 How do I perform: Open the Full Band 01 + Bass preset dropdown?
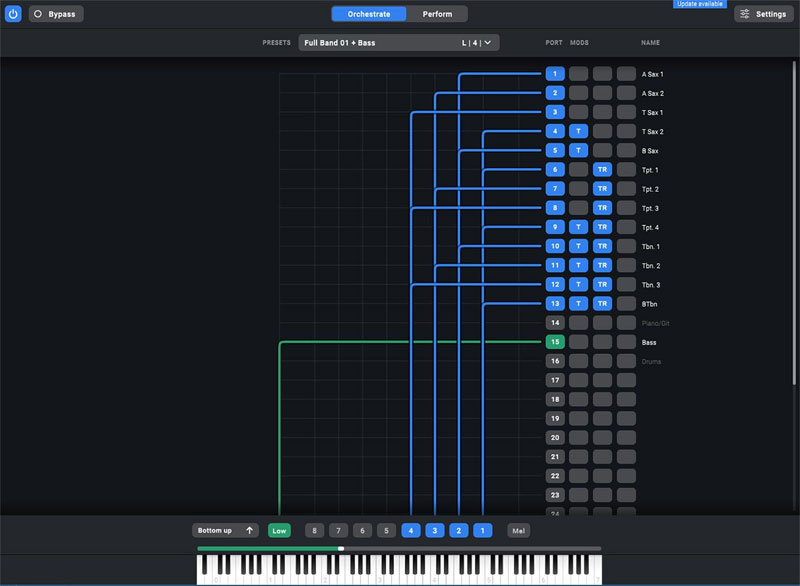click(x=380, y=43)
